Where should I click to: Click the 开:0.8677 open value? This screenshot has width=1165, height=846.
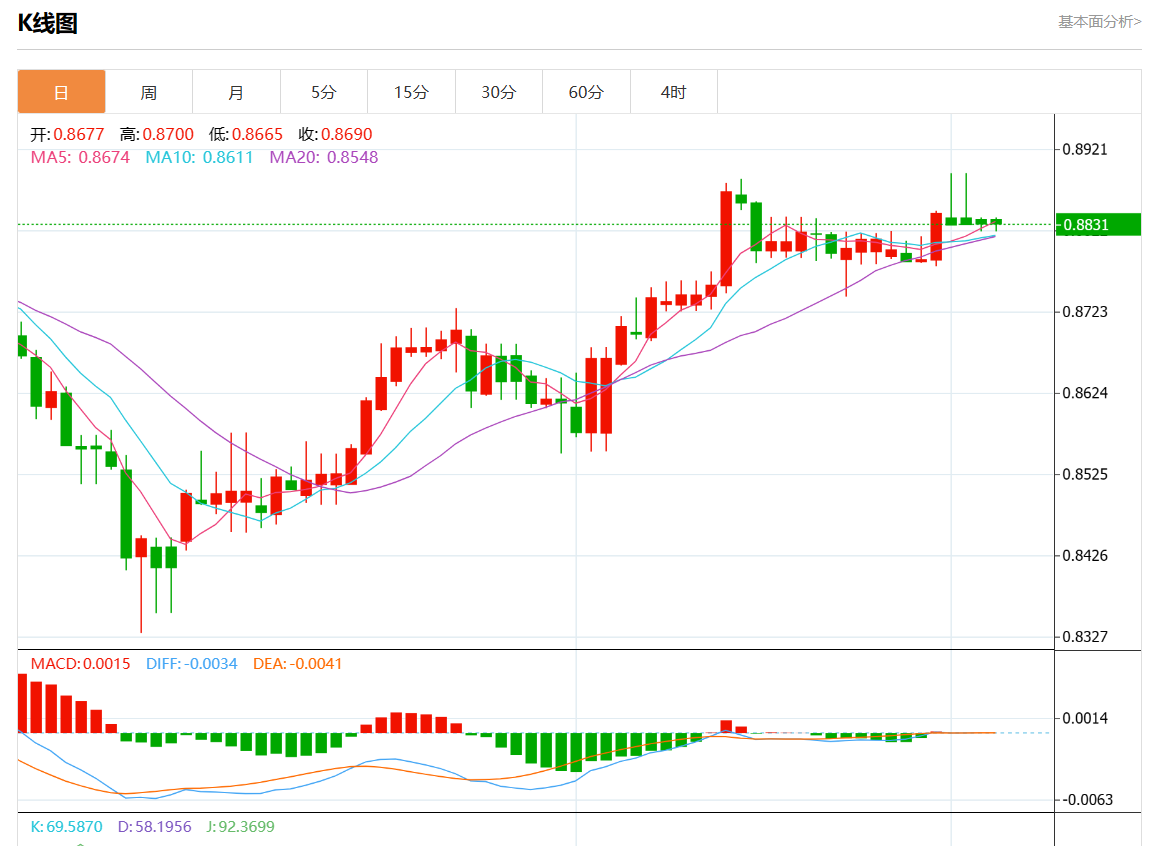67,134
